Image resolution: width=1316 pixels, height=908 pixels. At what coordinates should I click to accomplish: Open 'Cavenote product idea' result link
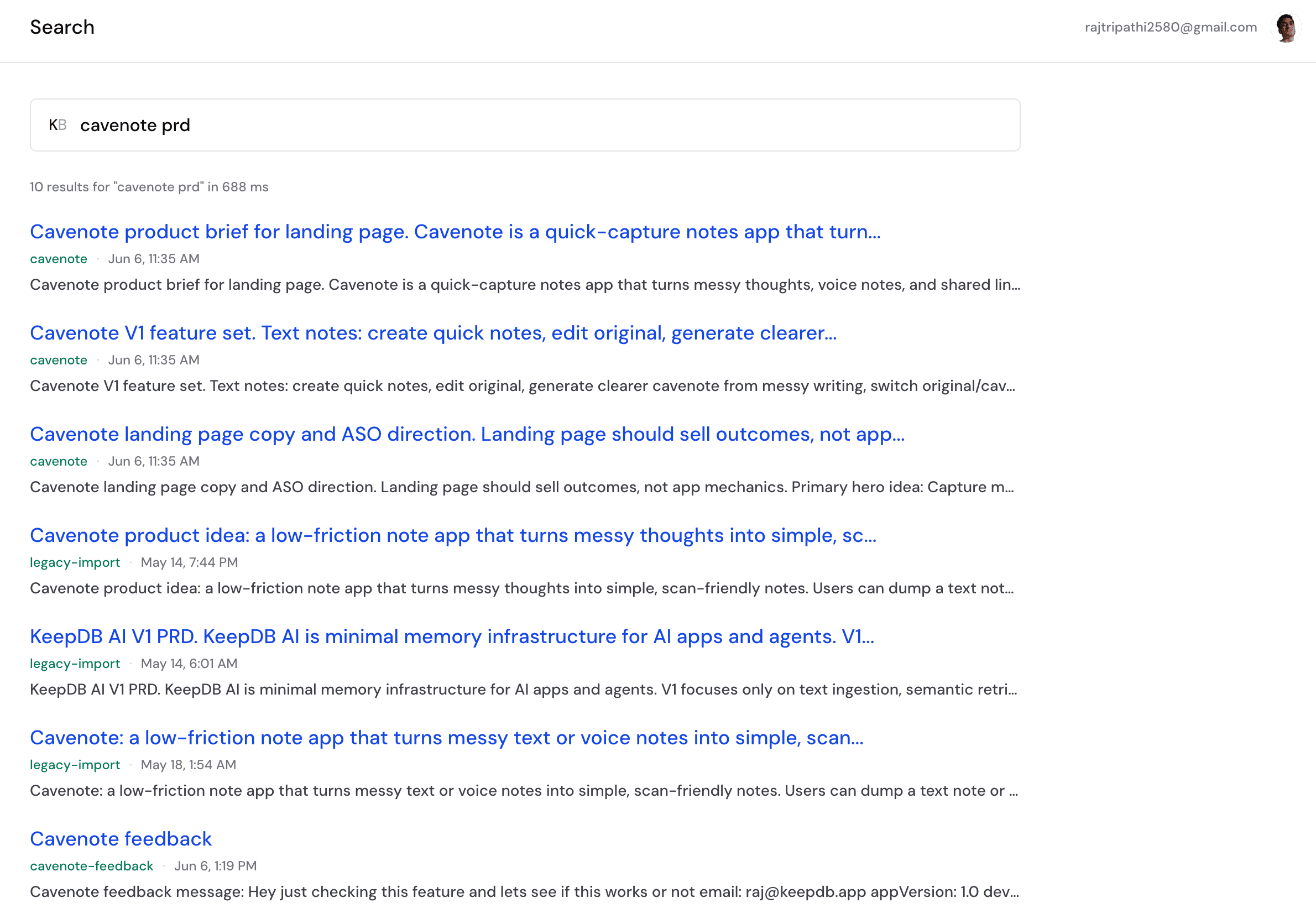click(x=453, y=535)
